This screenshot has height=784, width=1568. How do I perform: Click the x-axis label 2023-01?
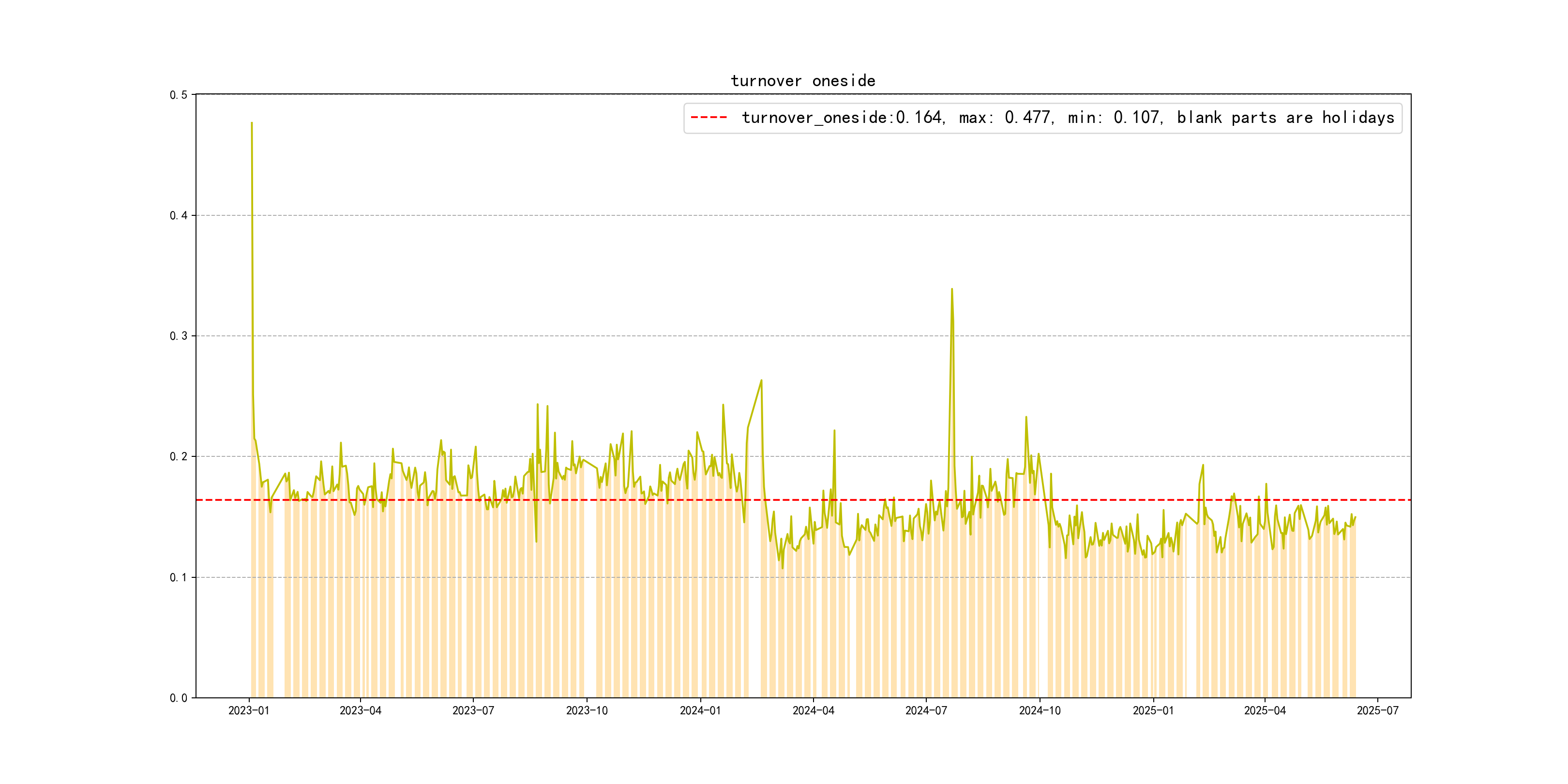[x=248, y=710]
